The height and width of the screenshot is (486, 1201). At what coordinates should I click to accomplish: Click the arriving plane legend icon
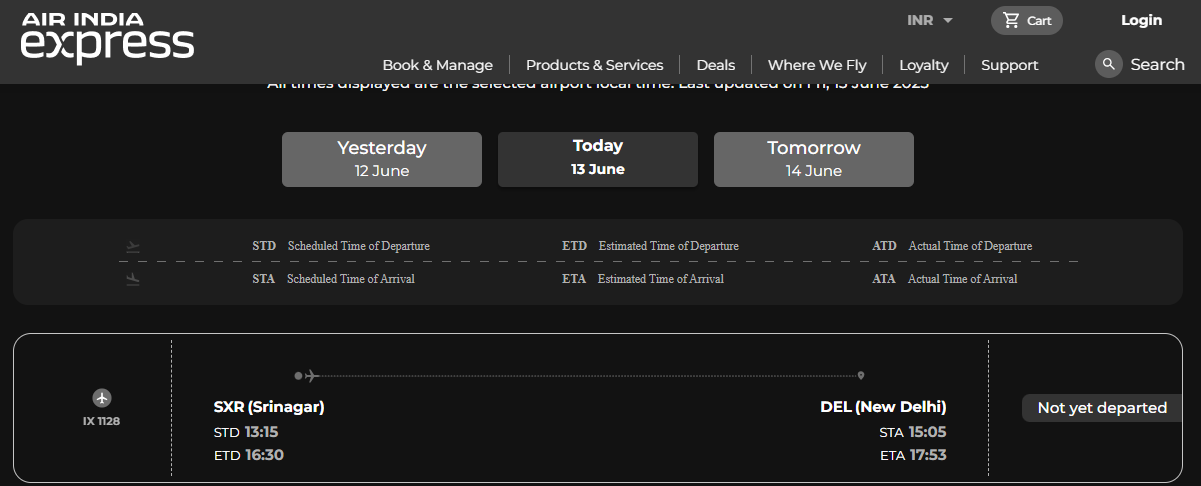click(x=133, y=279)
